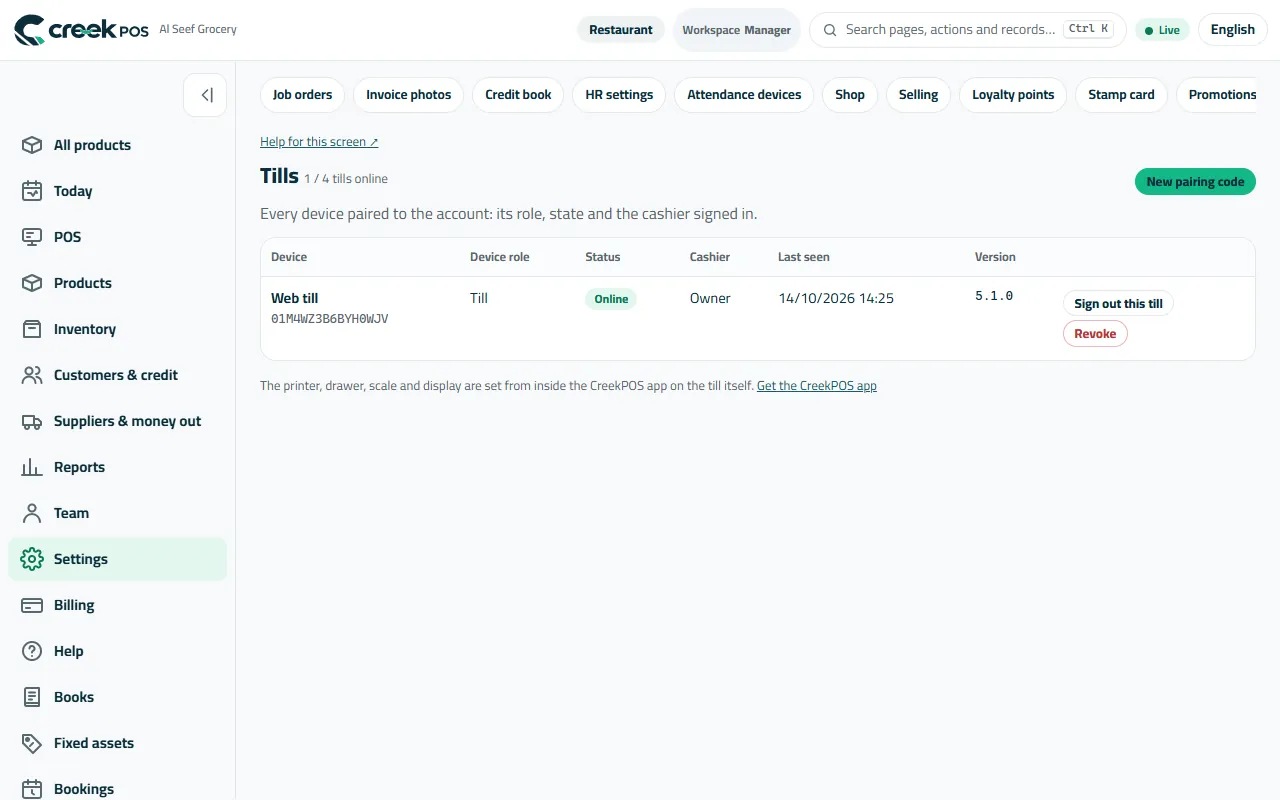The height and width of the screenshot is (800, 1280).
Task: Click the Bookings calendar icon
Action: pos(32,789)
